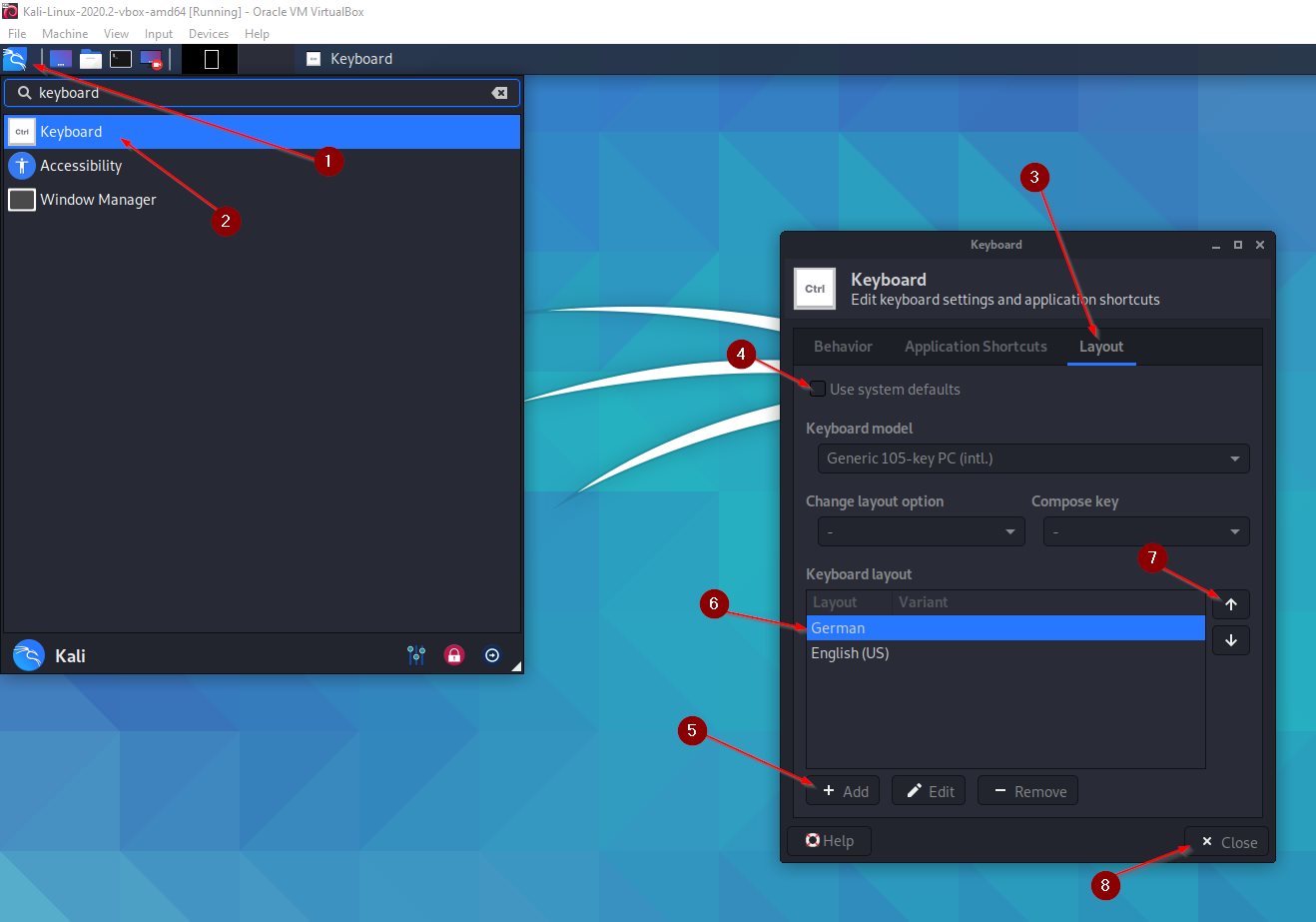Clear the search box with the backspace icon
The height and width of the screenshot is (922, 1316).
tap(499, 93)
